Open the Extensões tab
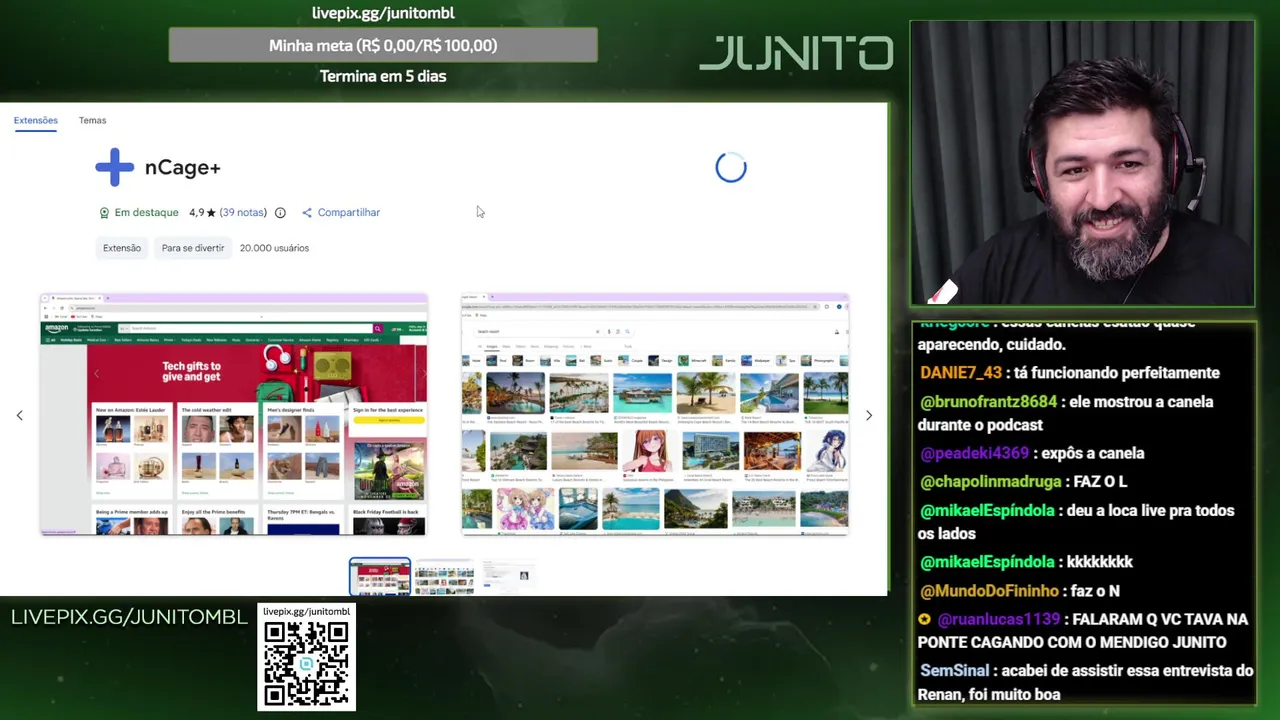The width and height of the screenshot is (1280, 720). [x=35, y=120]
